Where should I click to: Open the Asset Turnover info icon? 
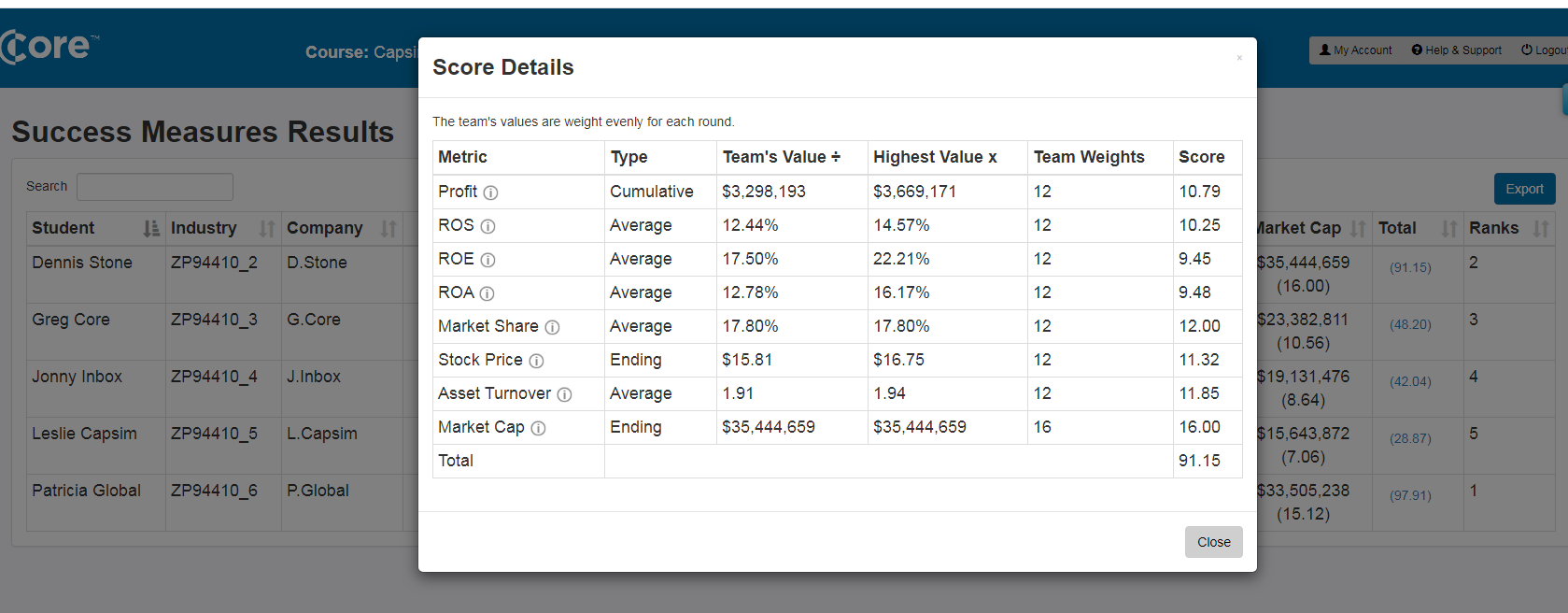564,394
